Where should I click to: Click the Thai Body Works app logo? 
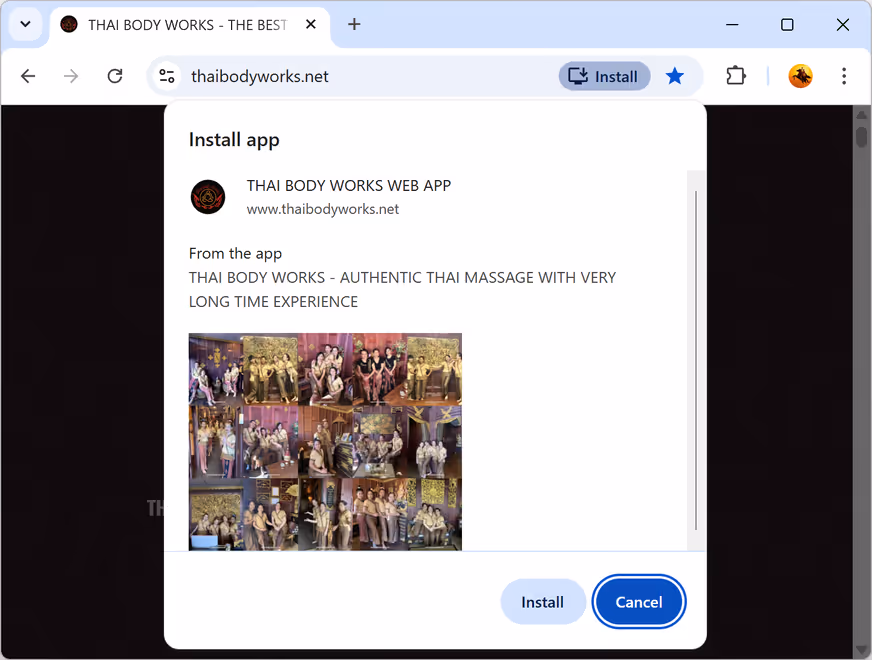[x=208, y=197]
